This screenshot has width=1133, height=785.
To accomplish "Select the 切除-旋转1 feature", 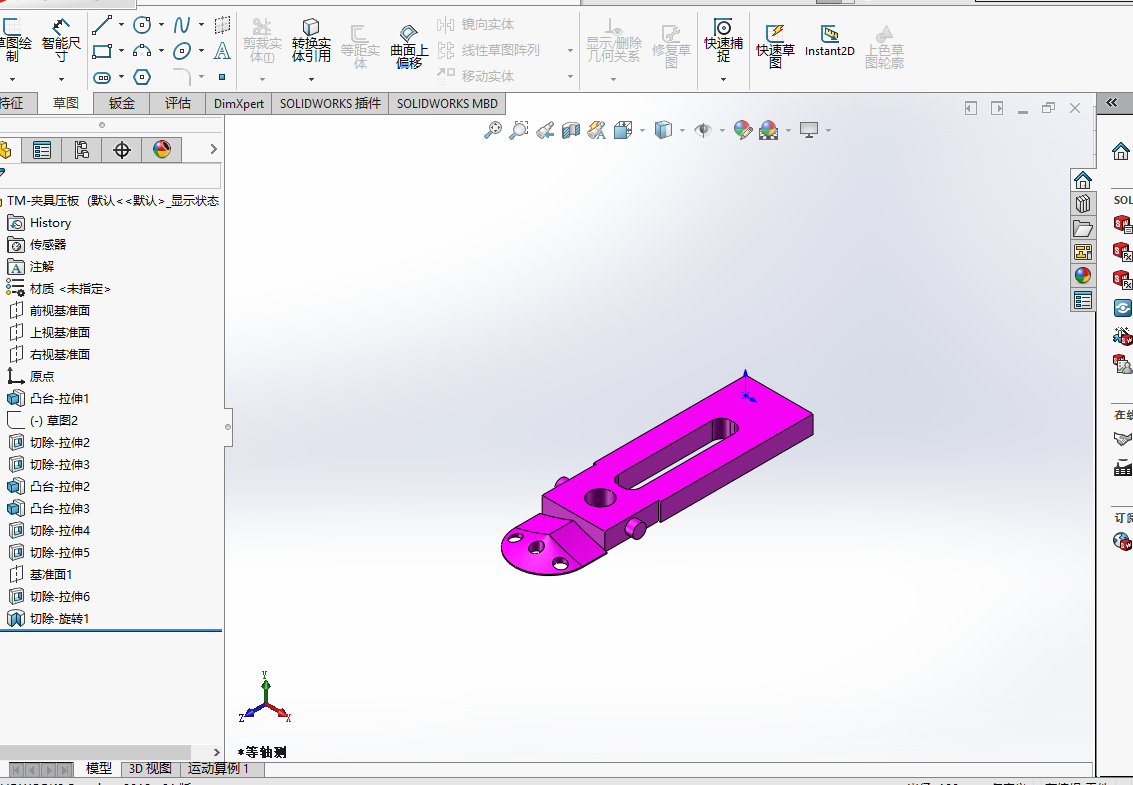I will pyautogui.click(x=49, y=619).
